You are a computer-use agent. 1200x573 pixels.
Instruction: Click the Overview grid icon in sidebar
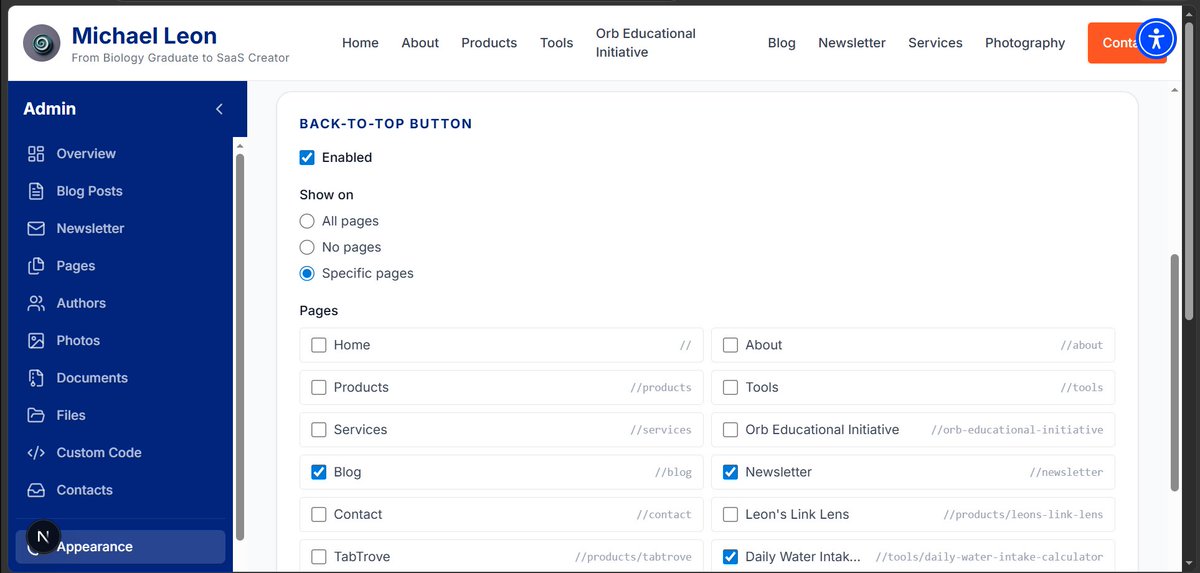36,154
